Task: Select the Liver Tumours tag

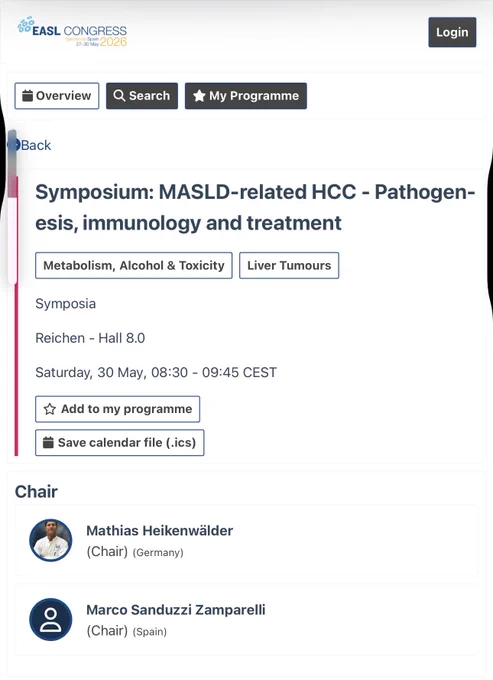Action: (x=289, y=265)
